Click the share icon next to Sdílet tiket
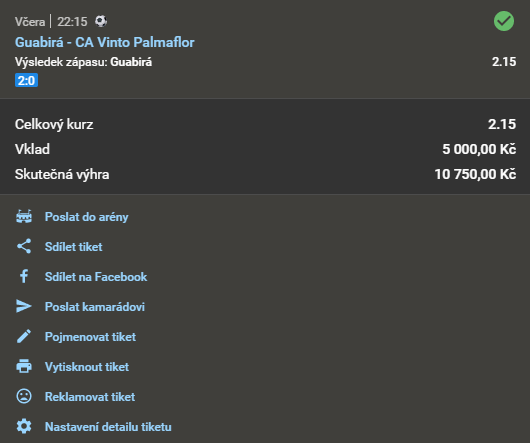 (x=24, y=246)
